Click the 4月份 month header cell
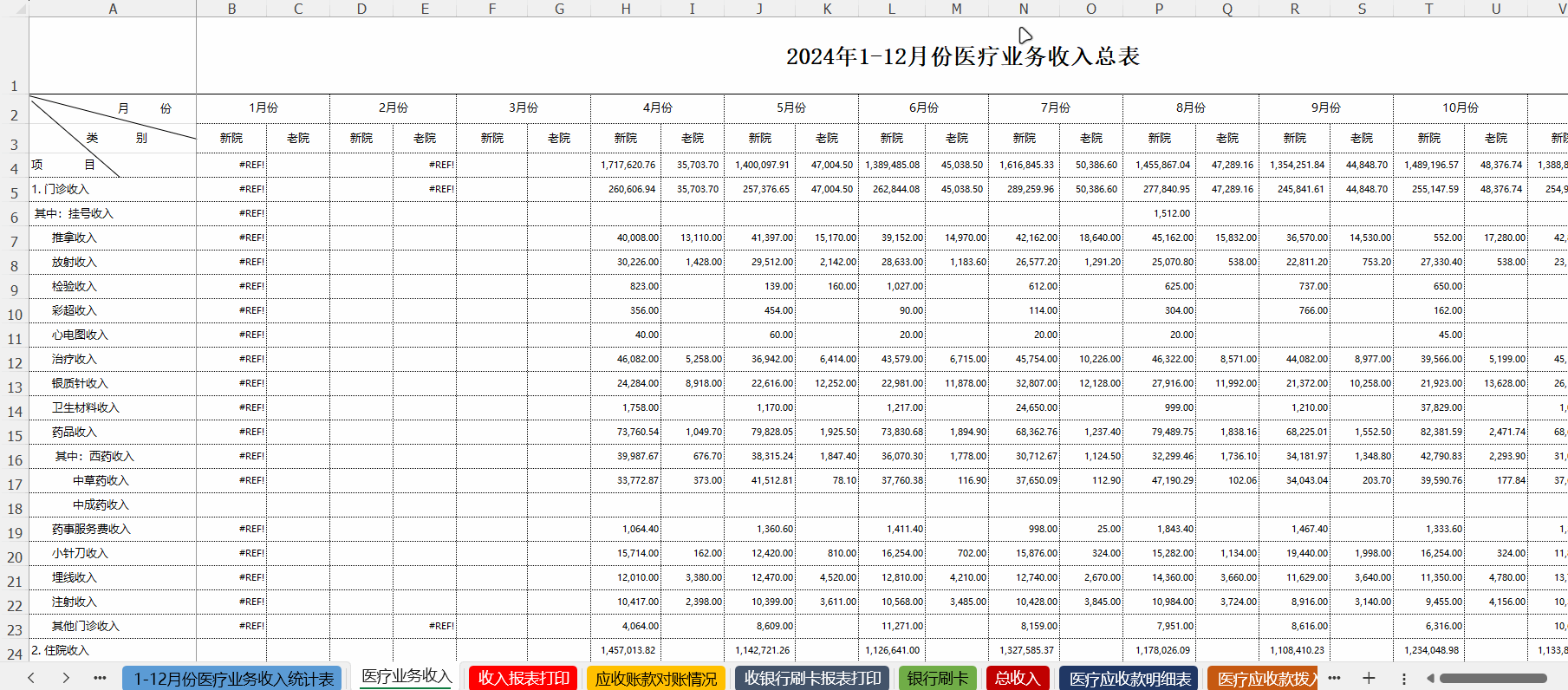1568x690 pixels. point(657,107)
